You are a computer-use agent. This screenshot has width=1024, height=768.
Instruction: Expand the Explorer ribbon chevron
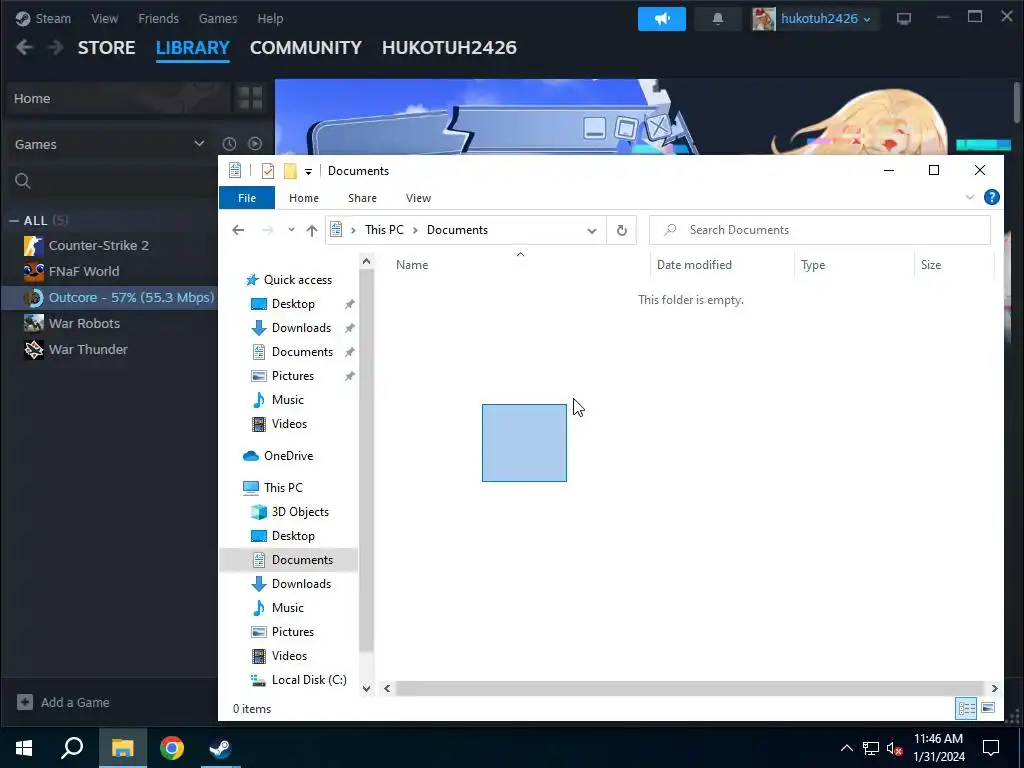click(970, 197)
